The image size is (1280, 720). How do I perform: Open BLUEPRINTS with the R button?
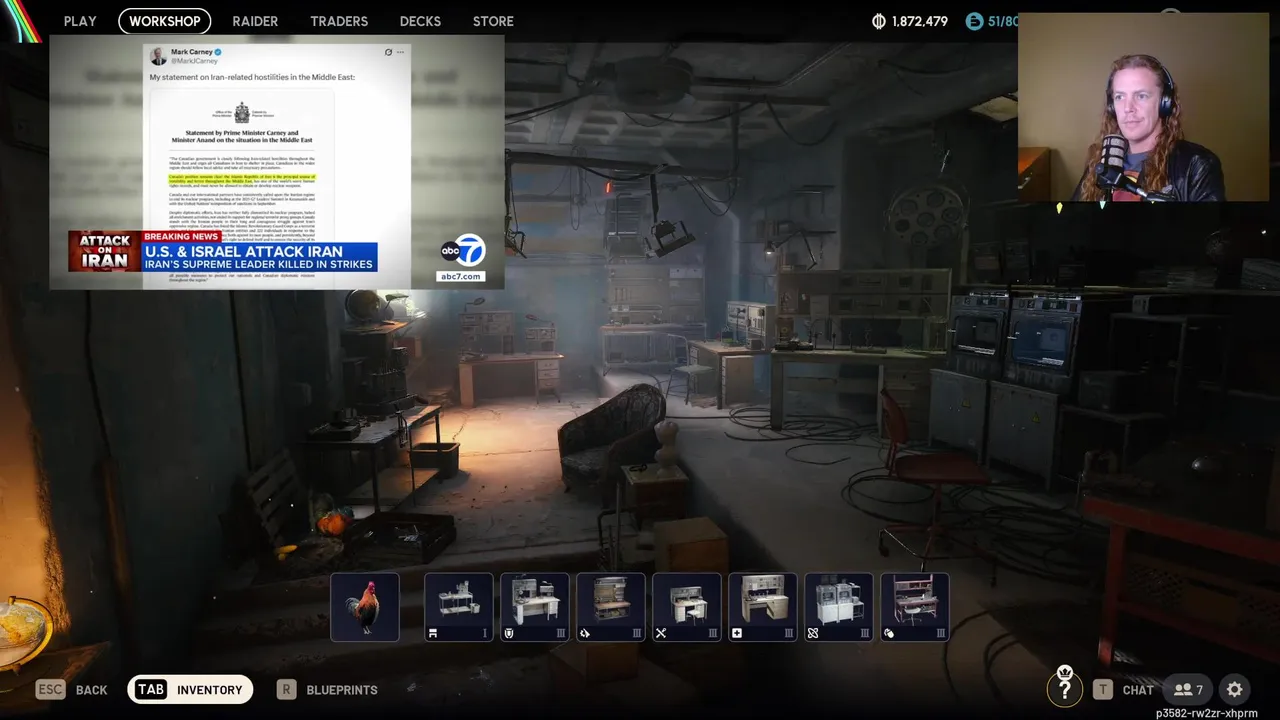point(327,690)
